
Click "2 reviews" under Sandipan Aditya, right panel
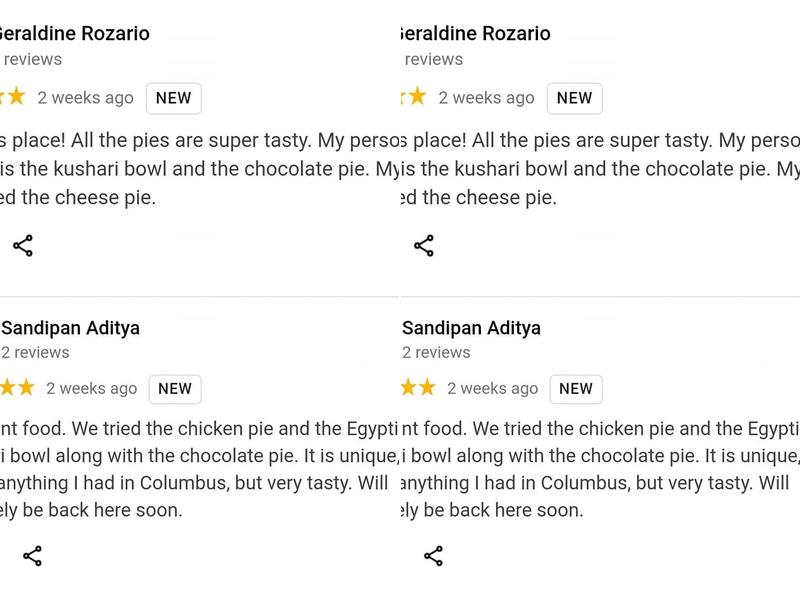click(x=436, y=352)
